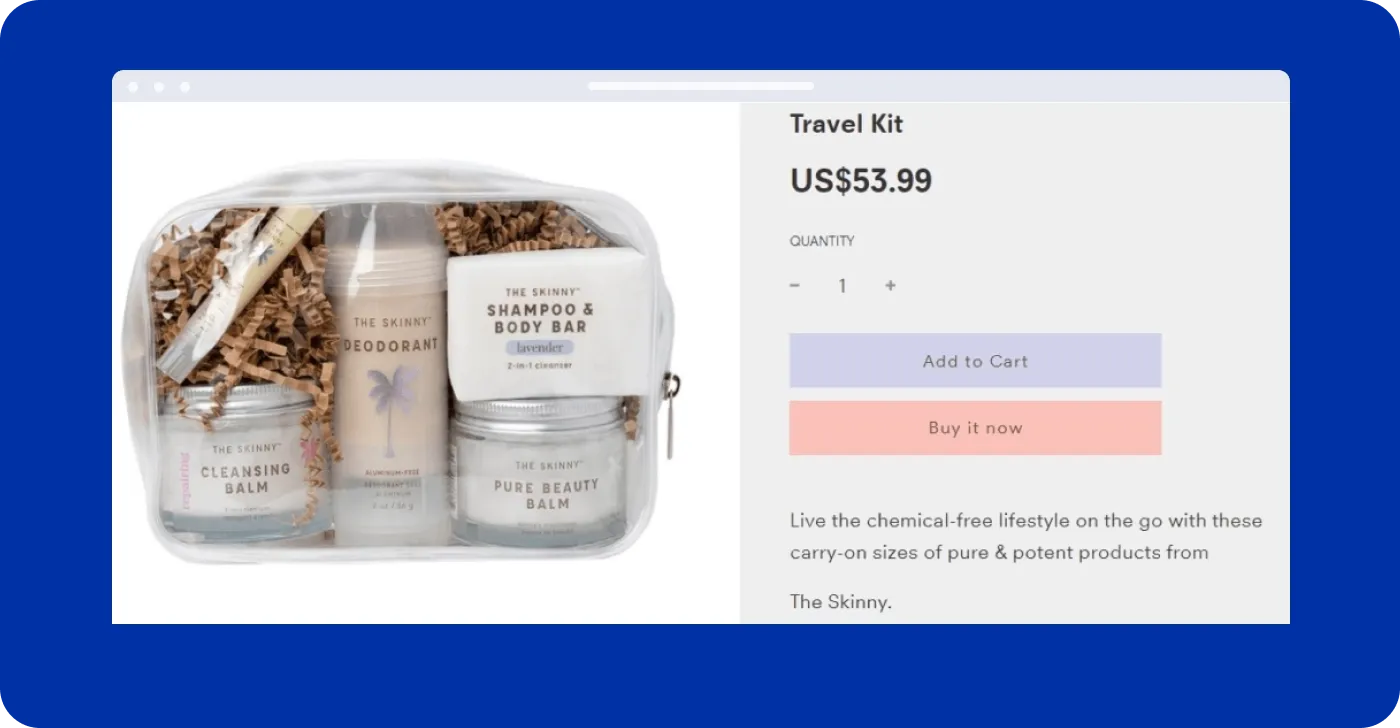Image resolution: width=1400 pixels, height=728 pixels.
Task: Click the first browser window dot
Action: [x=133, y=87]
